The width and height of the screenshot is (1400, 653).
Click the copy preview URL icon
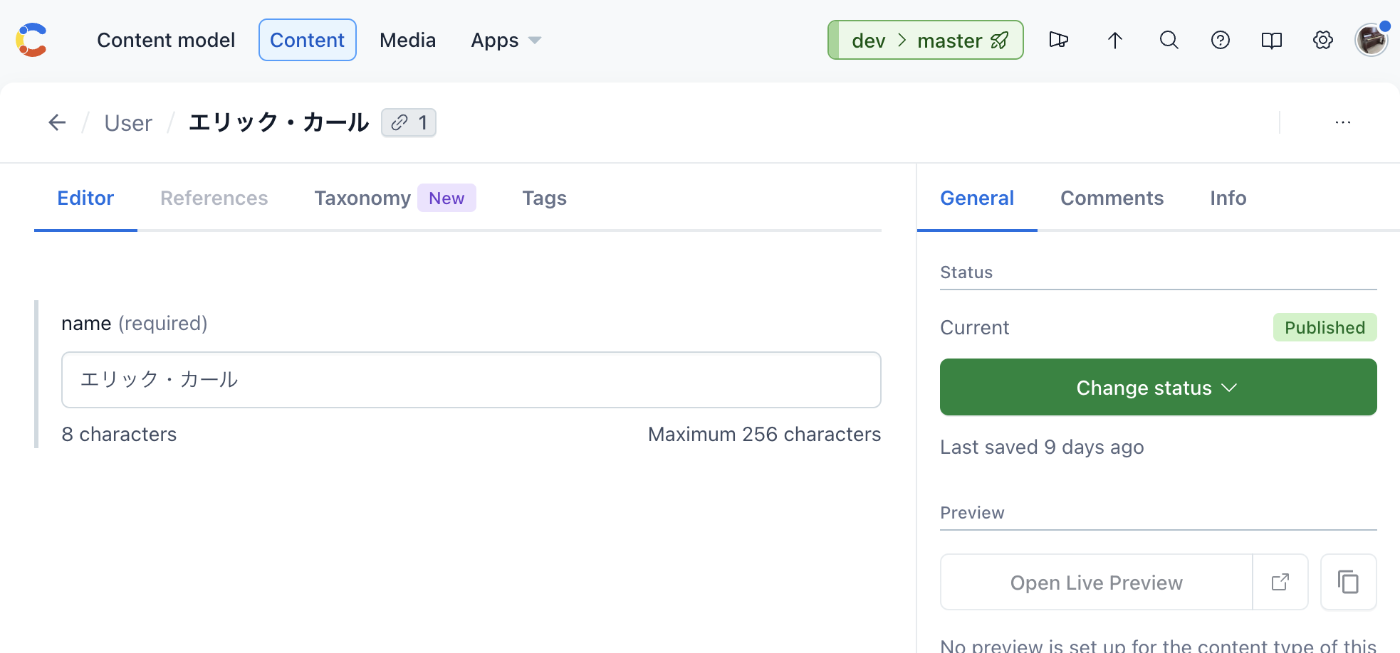[x=1348, y=582]
